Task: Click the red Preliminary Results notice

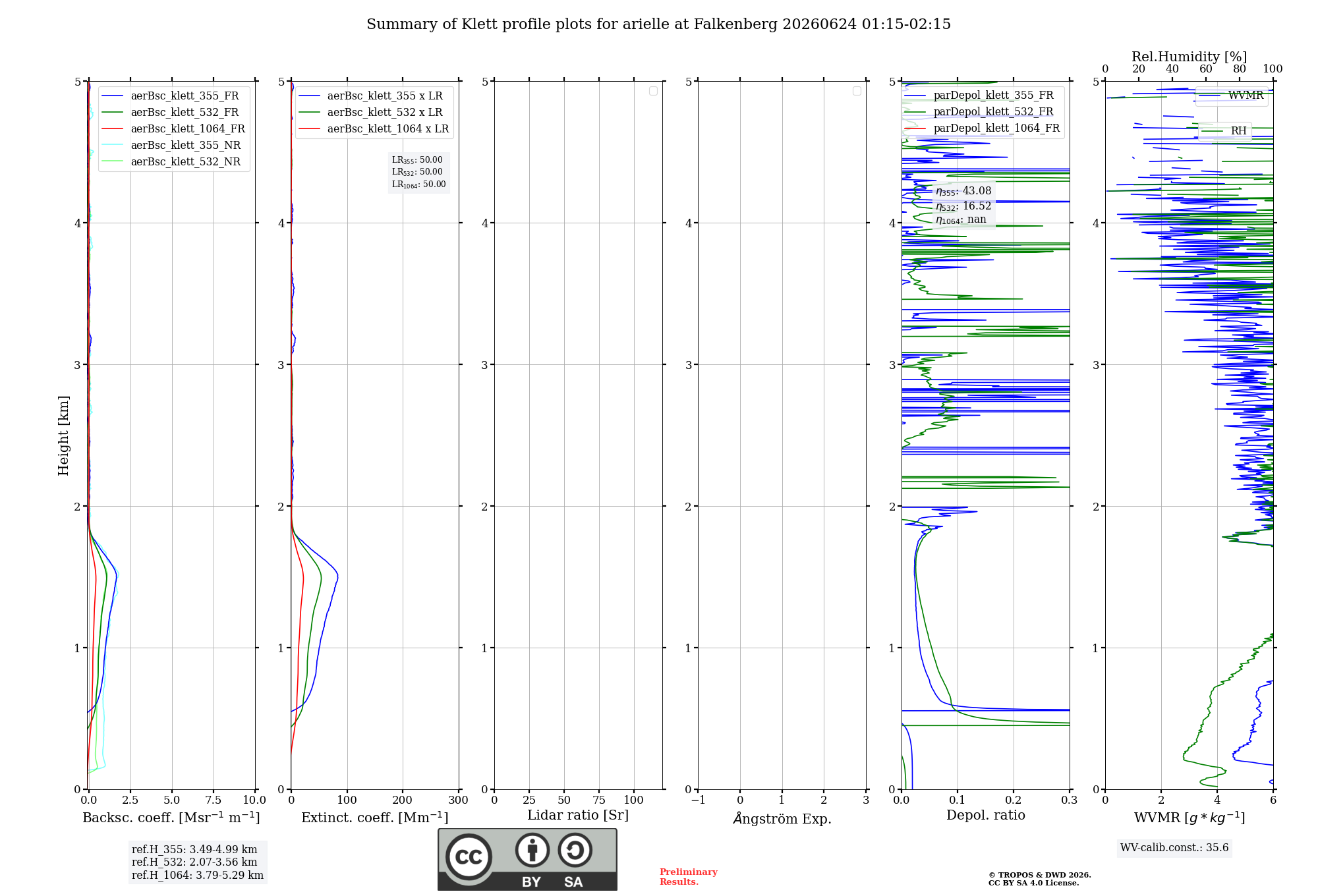Action: (688, 877)
